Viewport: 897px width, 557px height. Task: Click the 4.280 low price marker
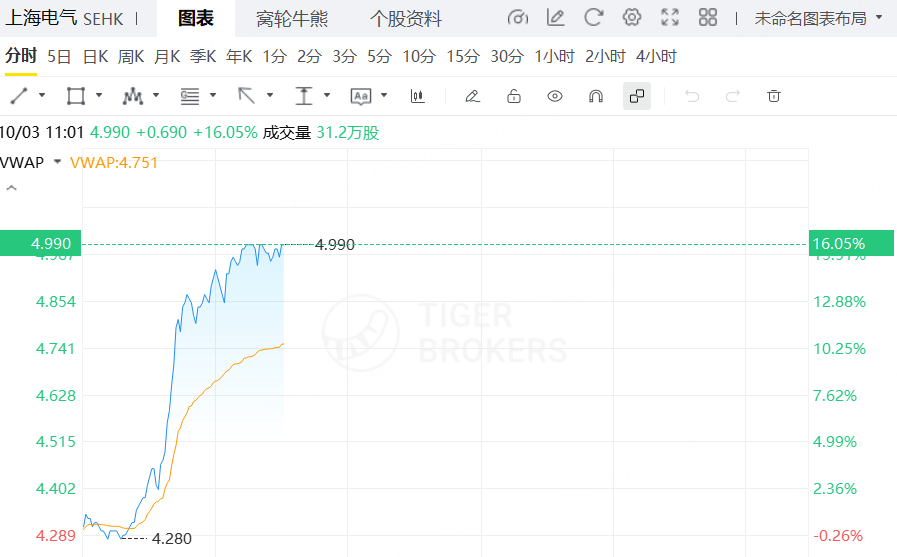pos(172,539)
